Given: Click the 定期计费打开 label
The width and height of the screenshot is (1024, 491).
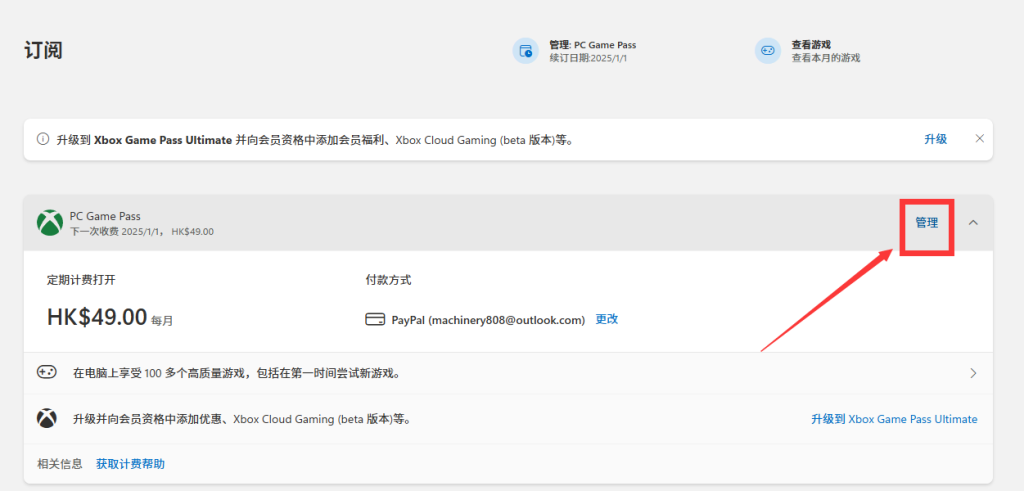Looking at the screenshot, I should (x=81, y=280).
